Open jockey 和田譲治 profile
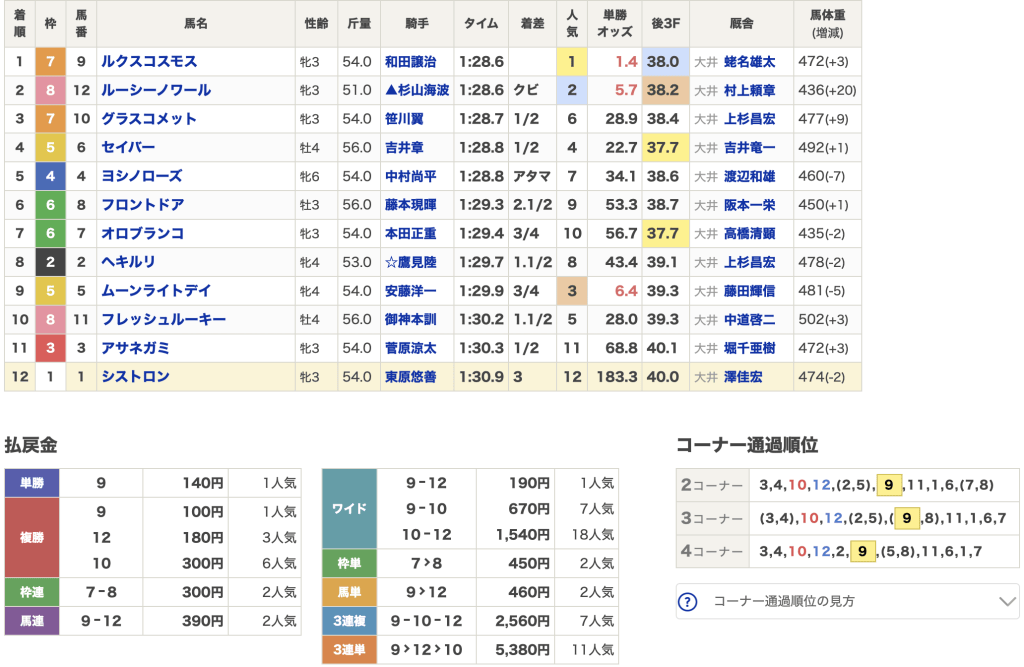 point(410,61)
